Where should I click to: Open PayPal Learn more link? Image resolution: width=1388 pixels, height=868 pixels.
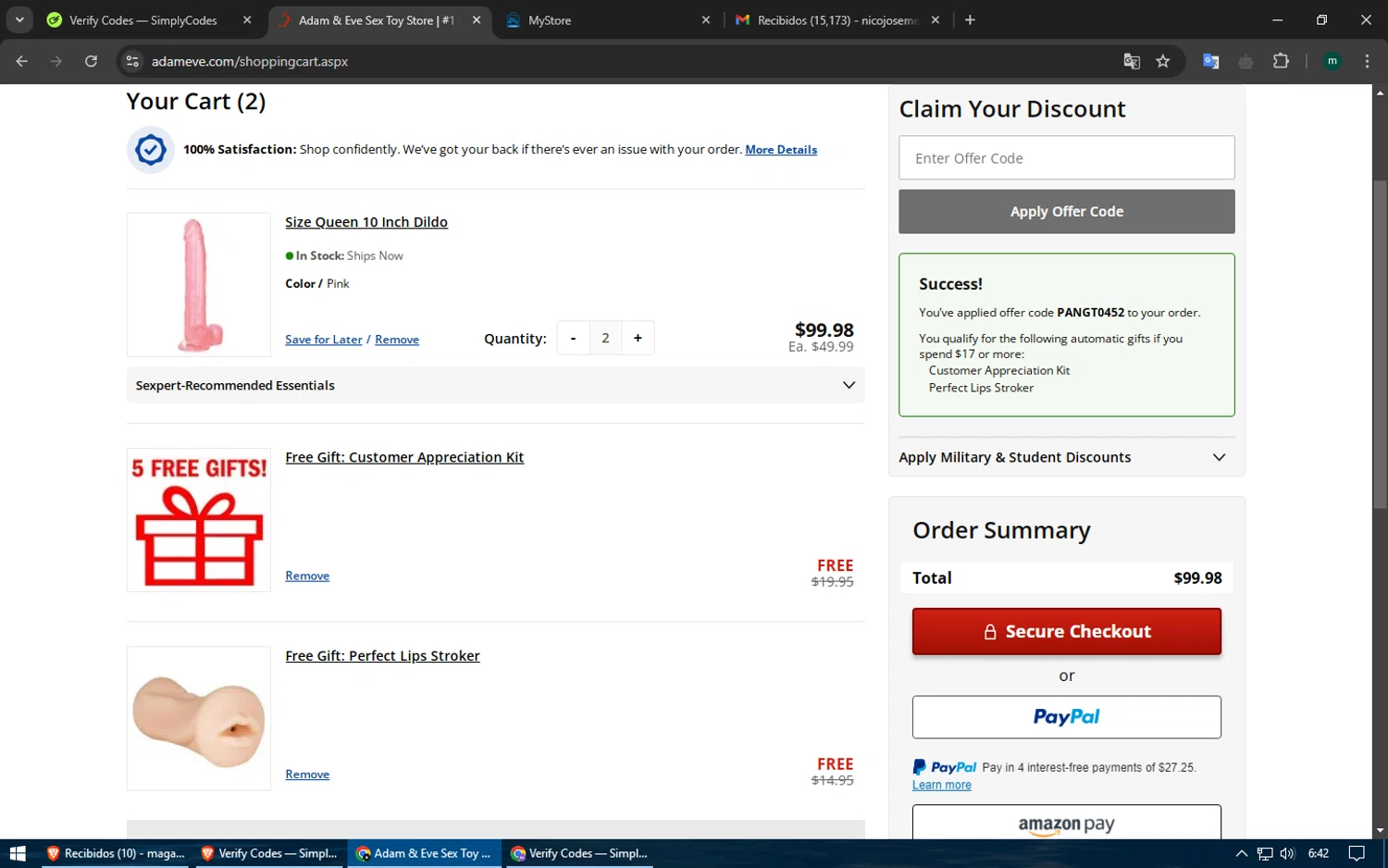tap(941, 785)
